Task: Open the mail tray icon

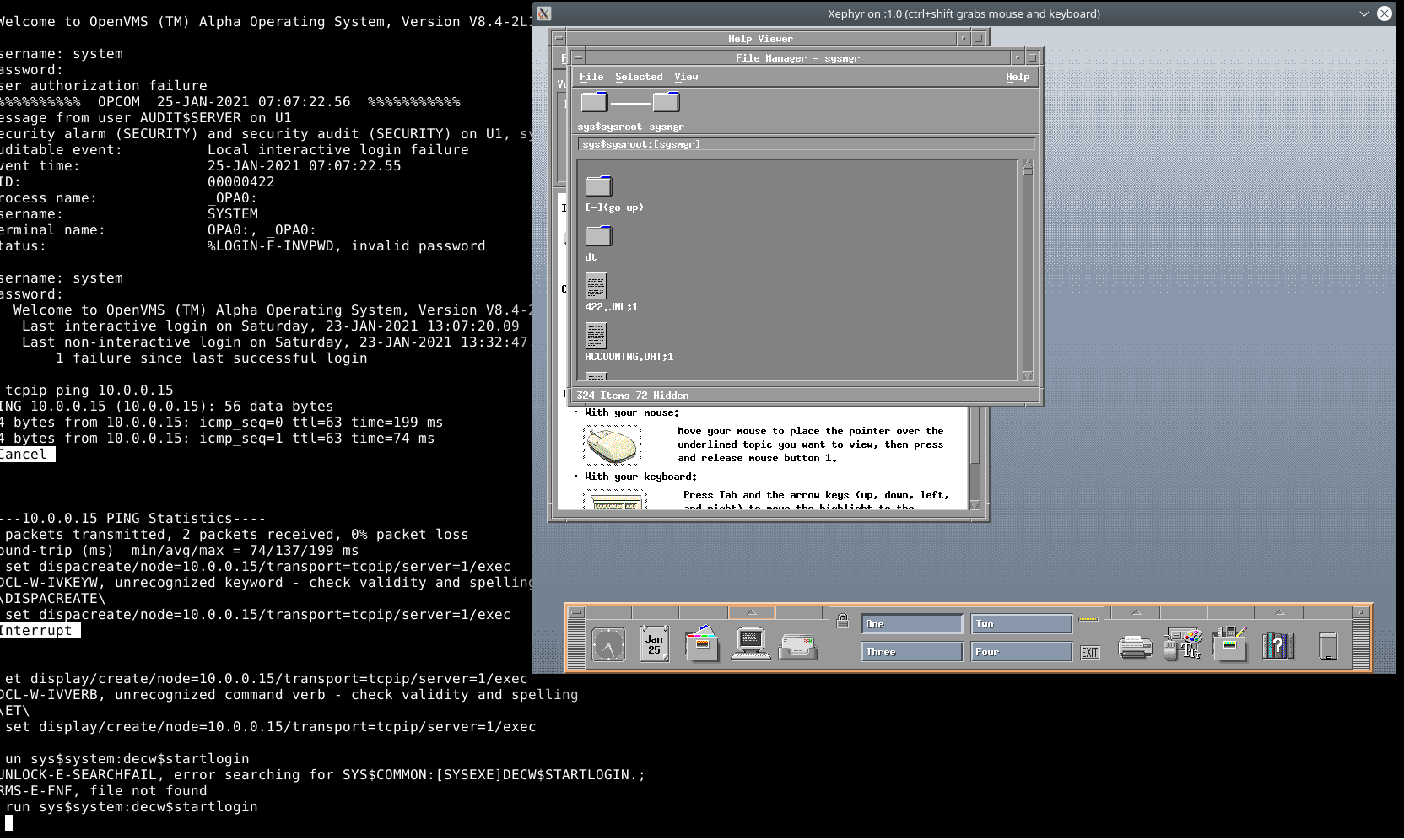Action: [797, 647]
